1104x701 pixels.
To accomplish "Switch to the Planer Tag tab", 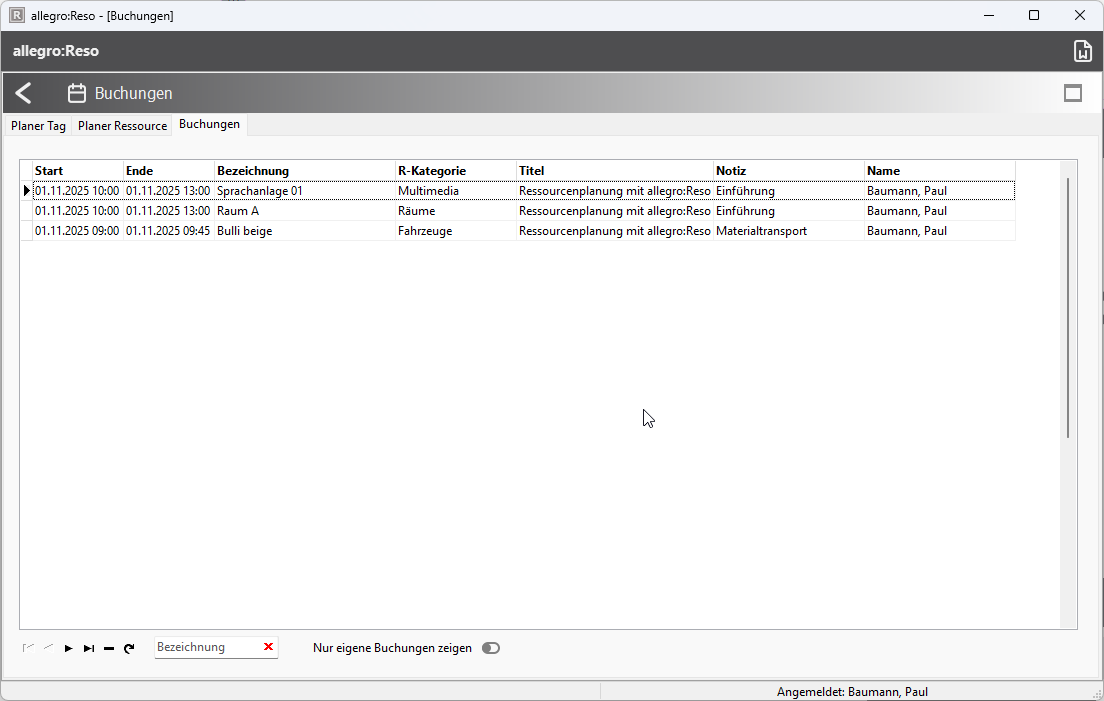I will (38, 126).
